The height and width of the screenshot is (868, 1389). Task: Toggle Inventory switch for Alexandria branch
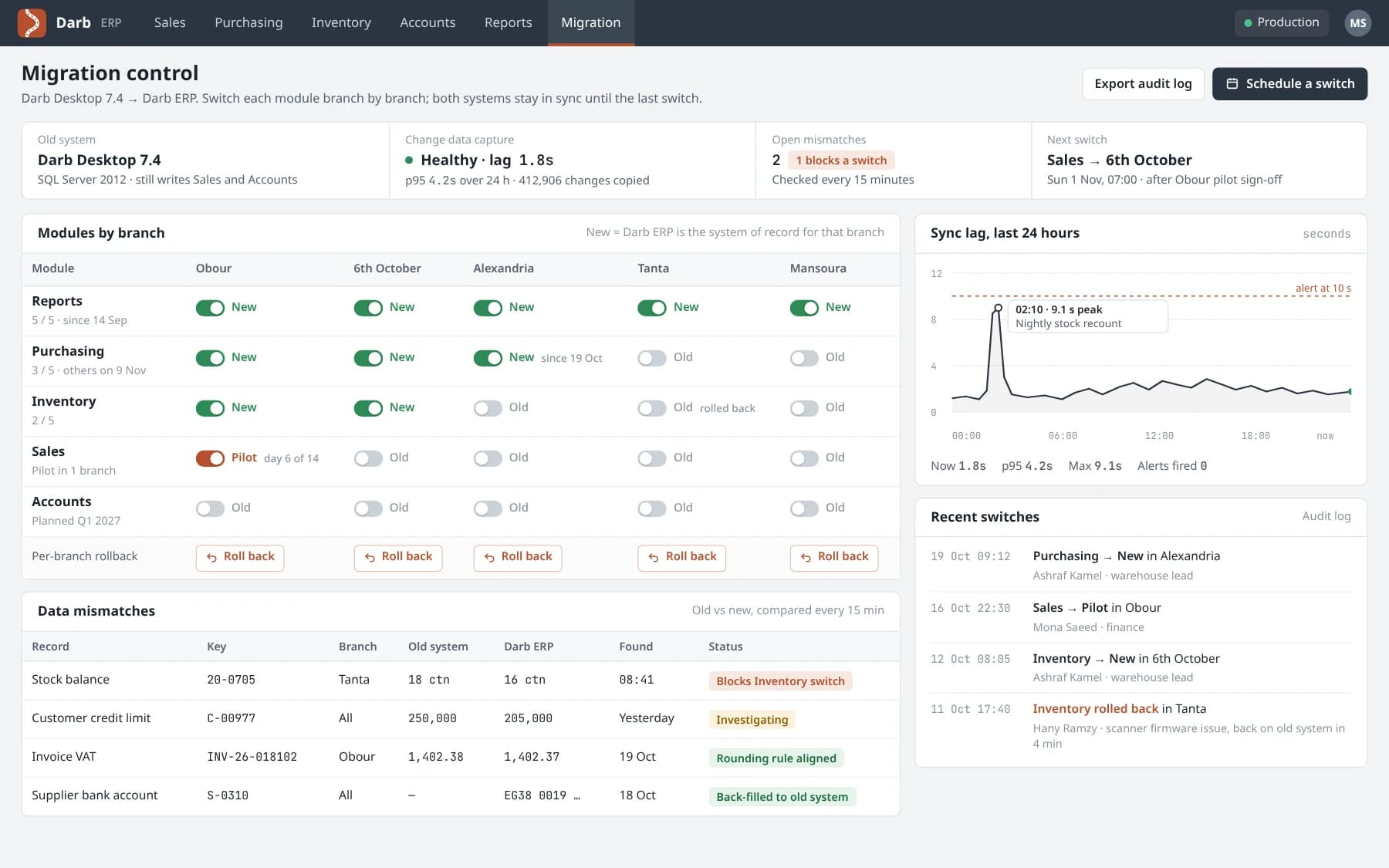click(488, 408)
